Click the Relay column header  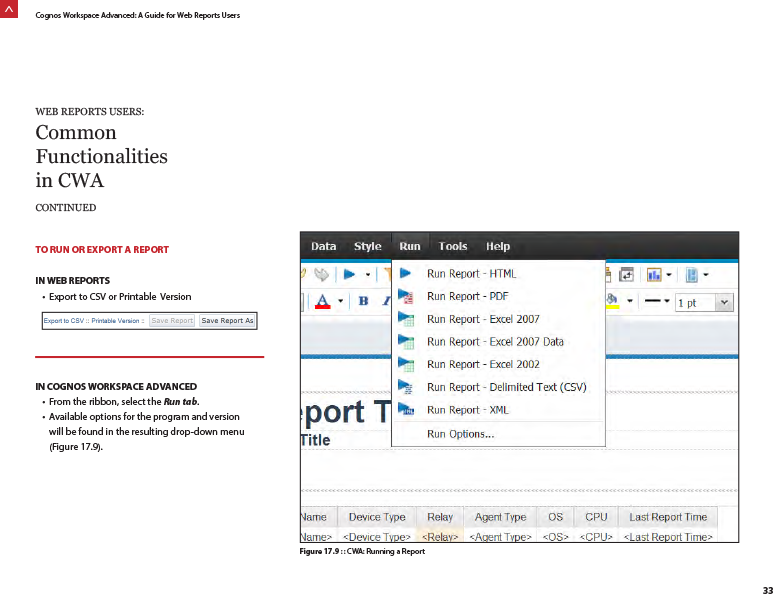coord(440,517)
